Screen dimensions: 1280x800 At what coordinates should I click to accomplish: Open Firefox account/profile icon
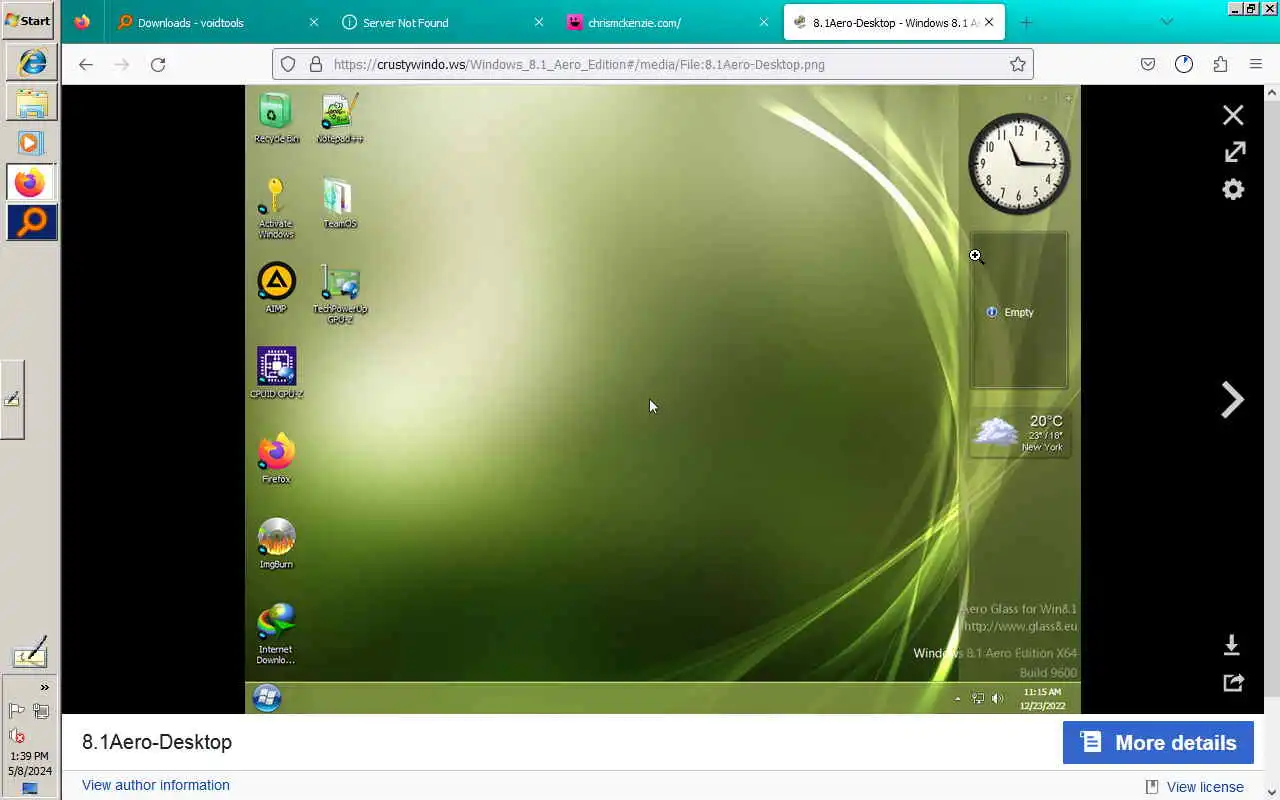tap(1184, 64)
